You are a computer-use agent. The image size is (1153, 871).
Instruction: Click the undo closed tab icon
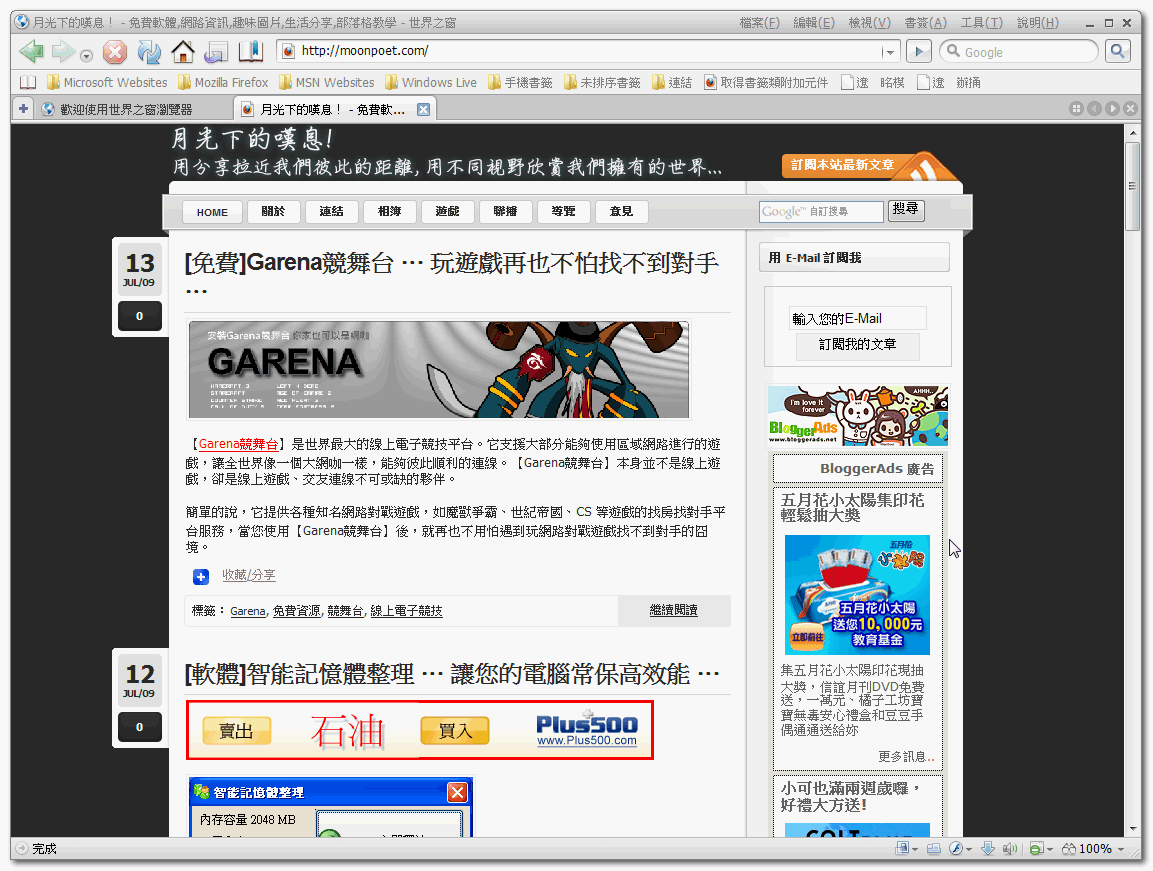pos(216,52)
